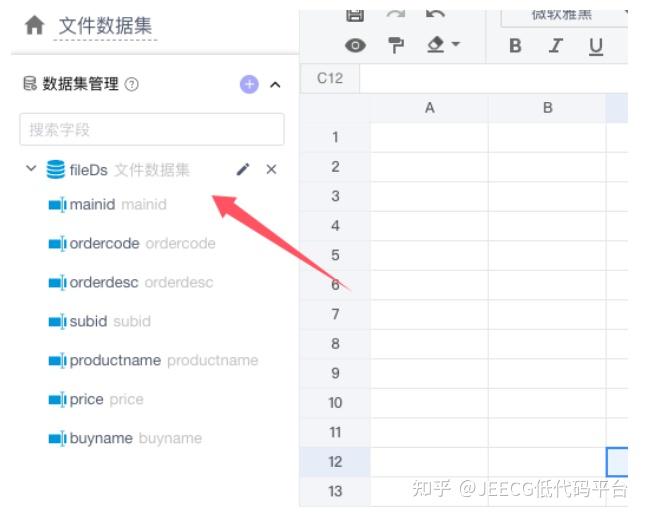The width and height of the screenshot is (645, 516).
Task: Select row 1 header
Action: click(x=335, y=137)
